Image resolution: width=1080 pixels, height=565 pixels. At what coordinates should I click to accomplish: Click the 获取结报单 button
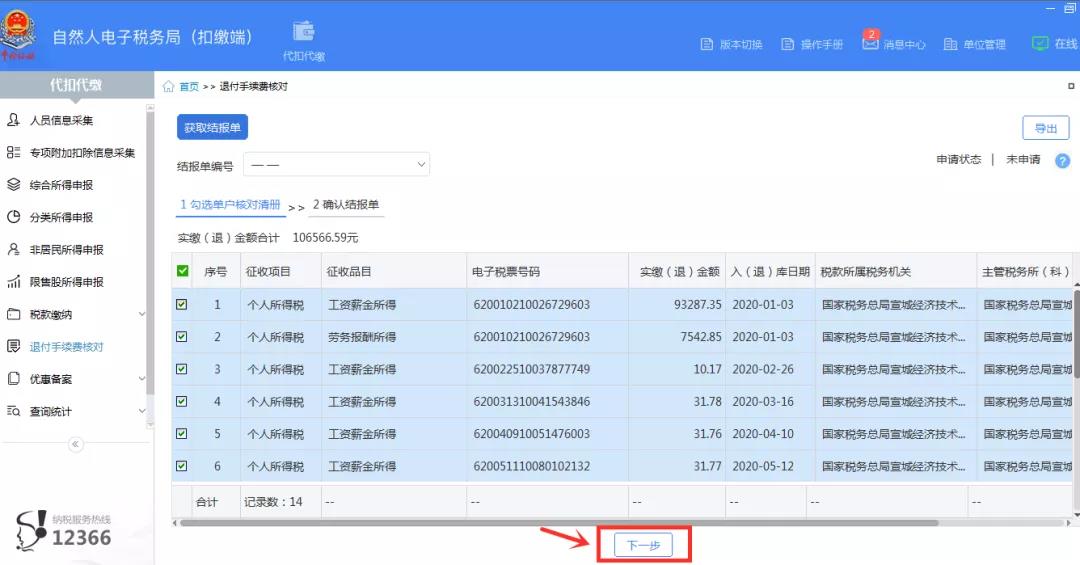pos(212,127)
